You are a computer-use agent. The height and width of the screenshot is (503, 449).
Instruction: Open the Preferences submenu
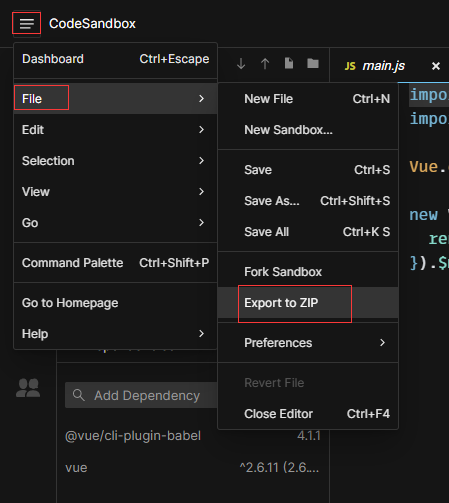coord(308,343)
